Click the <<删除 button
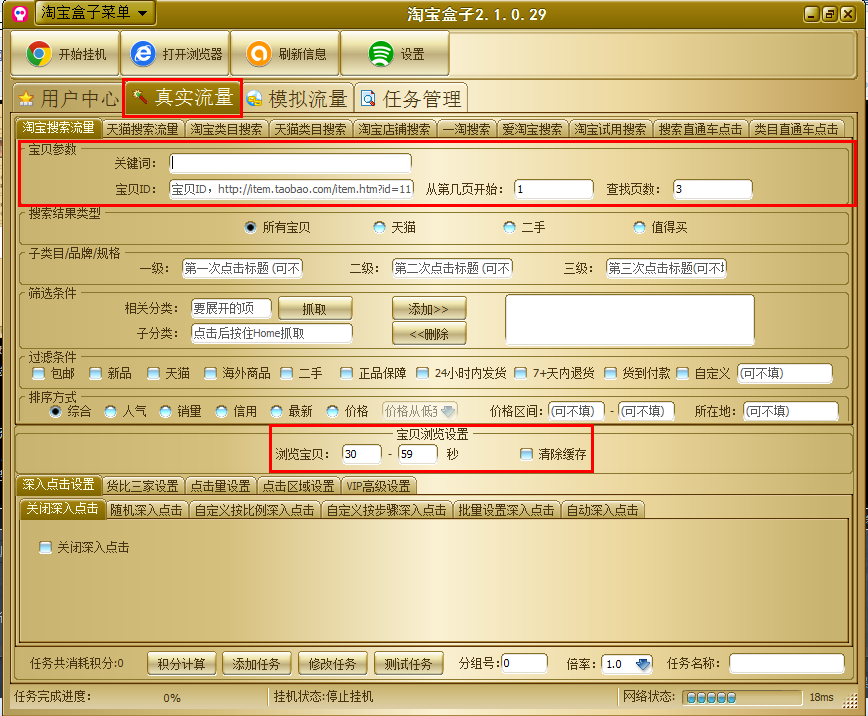Viewport: 868px width, 716px height. pyautogui.click(x=429, y=333)
